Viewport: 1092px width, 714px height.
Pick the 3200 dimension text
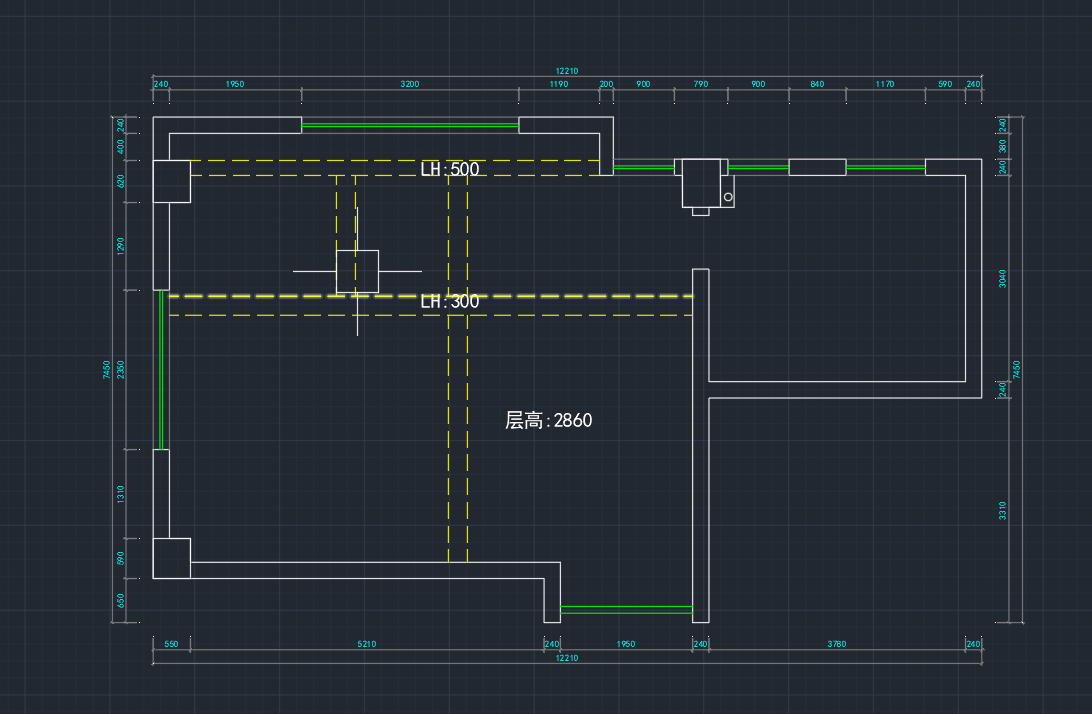[410, 84]
